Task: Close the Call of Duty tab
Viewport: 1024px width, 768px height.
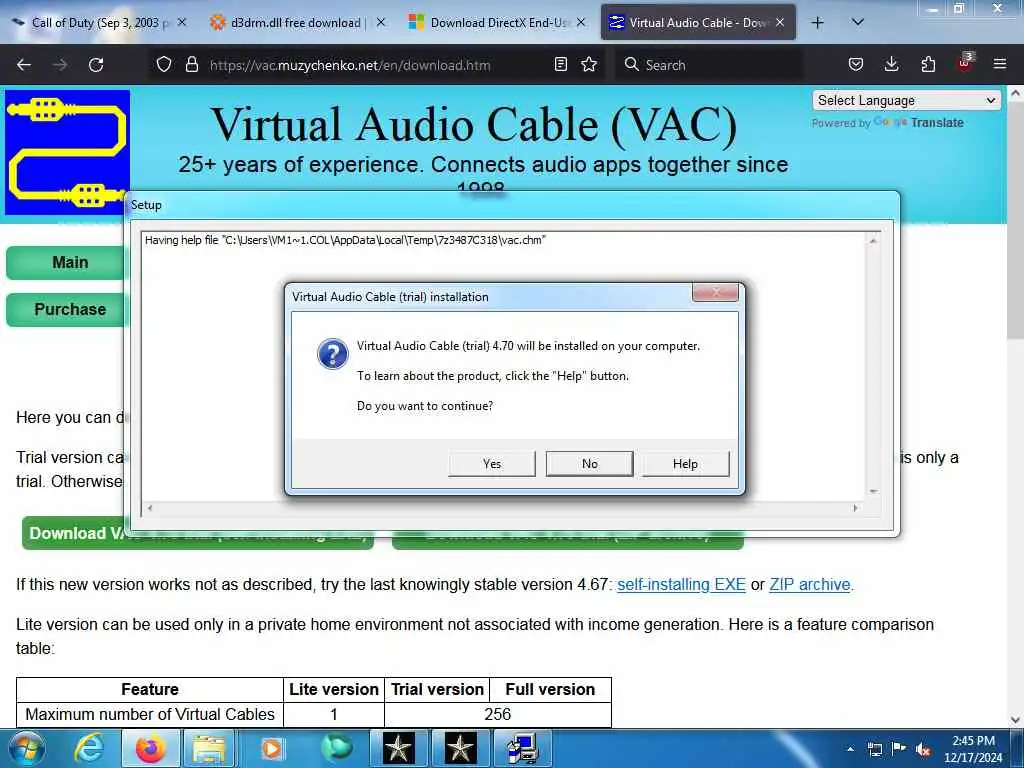Action: 182,22
